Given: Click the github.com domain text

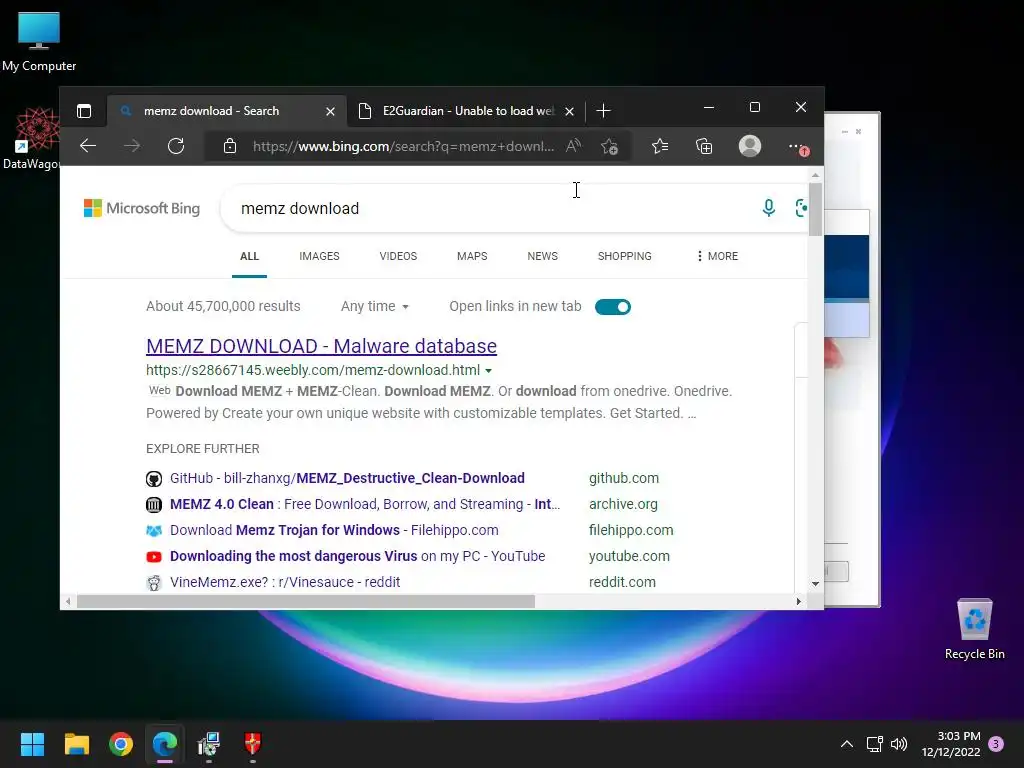Looking at the screenshot, I should pyautogui.click(x=624, y=478).
